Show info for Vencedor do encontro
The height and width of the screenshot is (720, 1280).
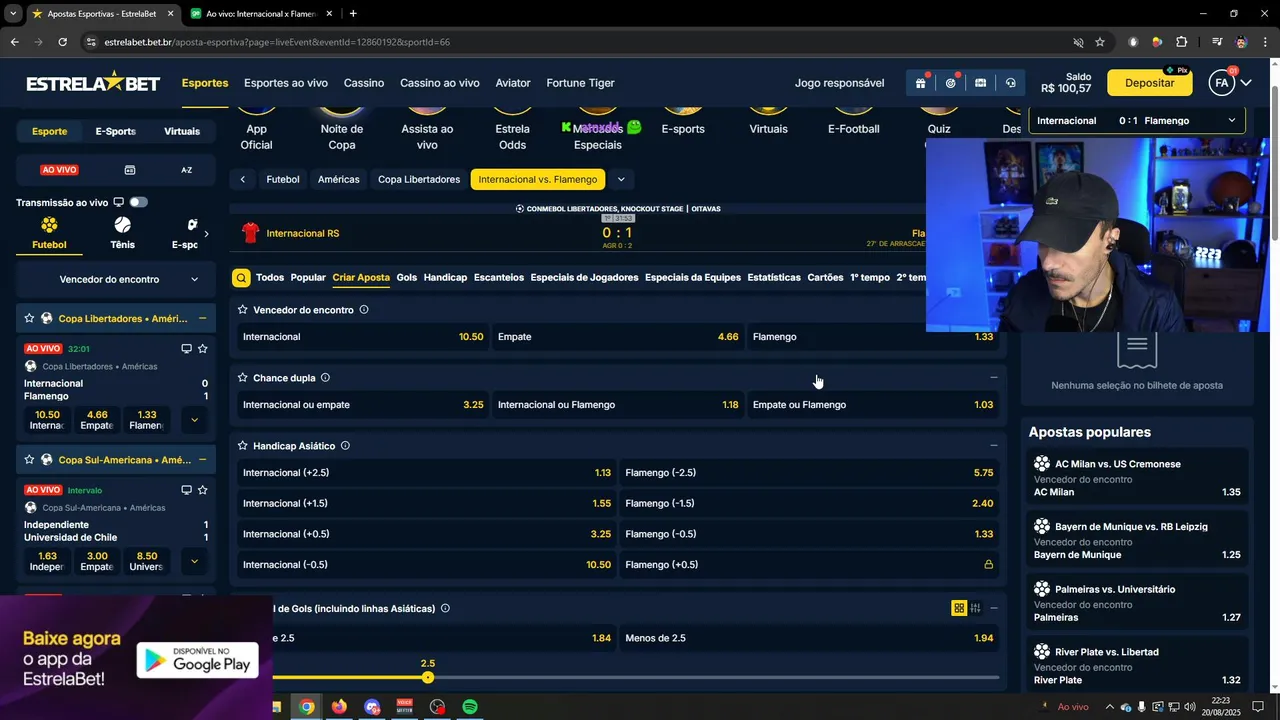pos(364,310)
